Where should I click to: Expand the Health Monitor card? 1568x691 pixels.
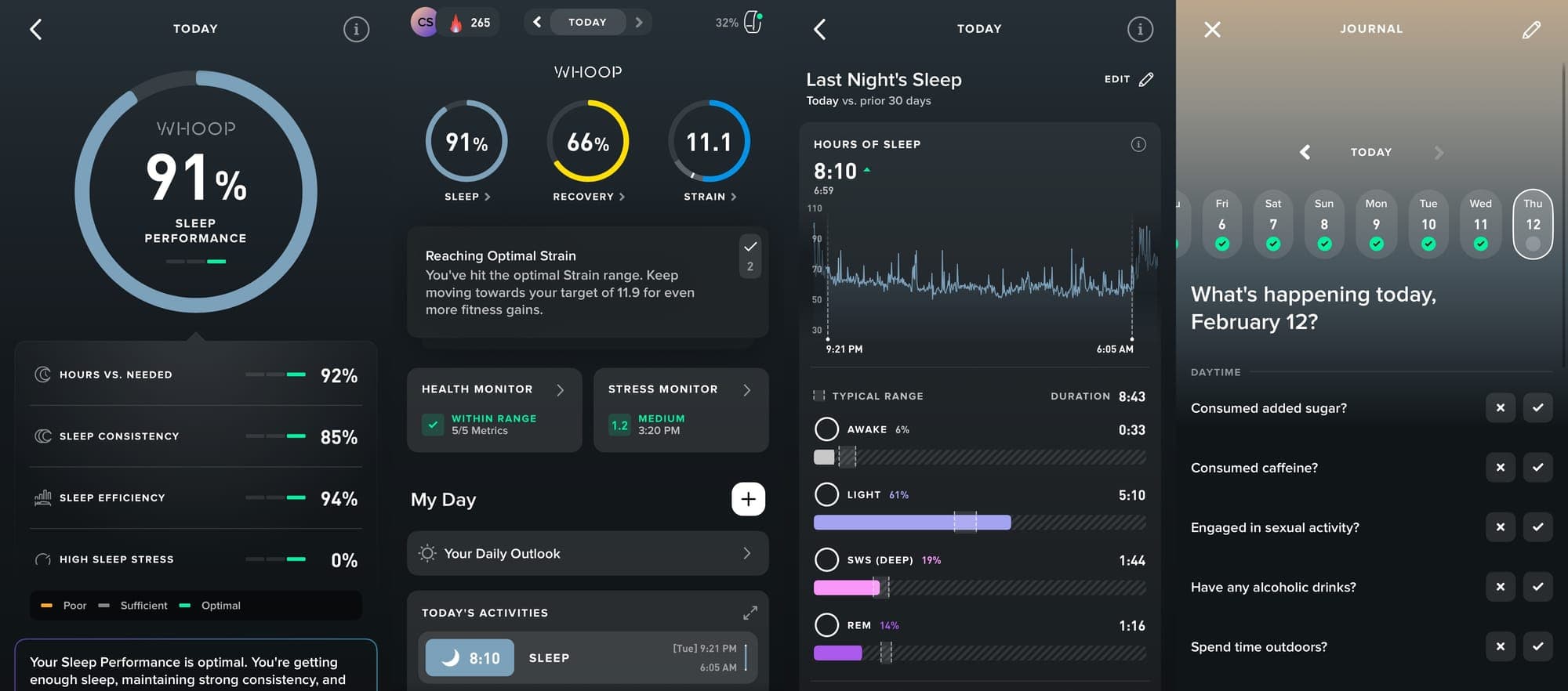click(x=560, y=389)
